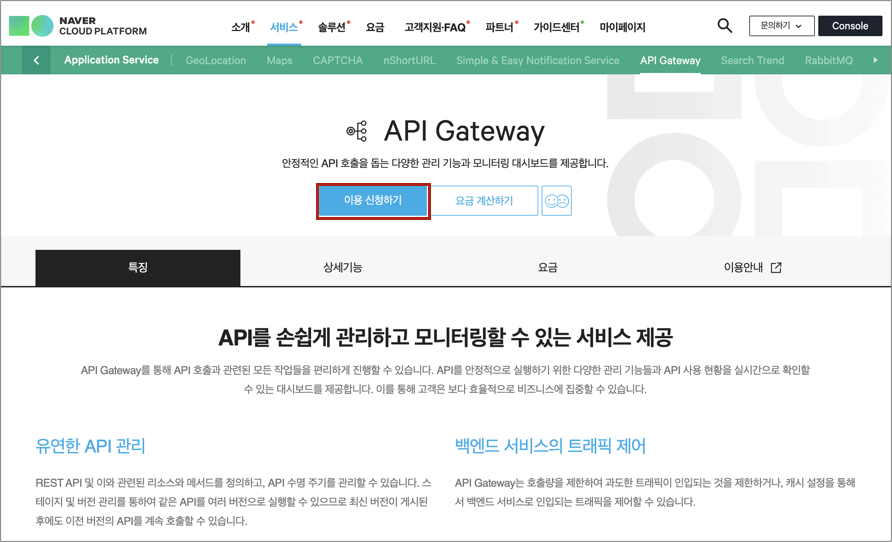Go to the Search Trend service
The image size is (892, 542).
tap(752, 60)
